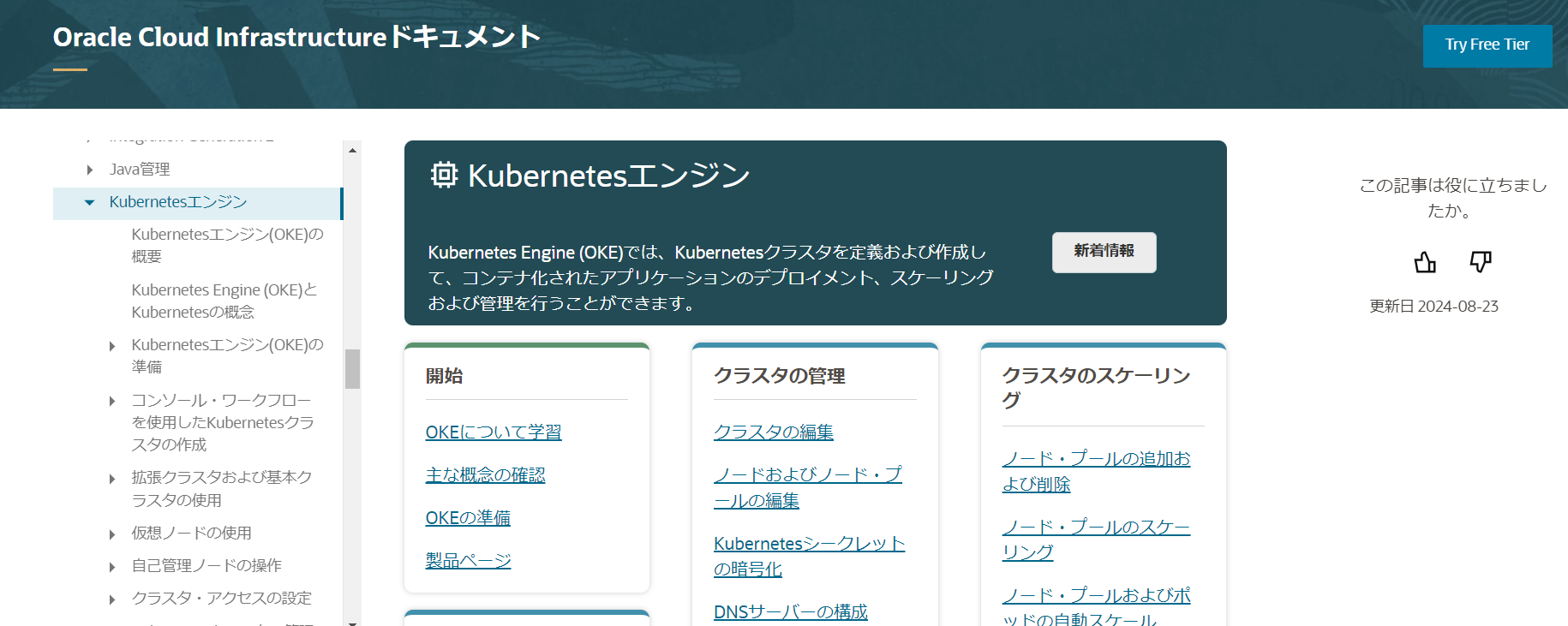This screenshot has height=626, width=1568.
Task: Open KubernetesエンジンOKEの概要 tree entry
Action: [x=228, y=245]
